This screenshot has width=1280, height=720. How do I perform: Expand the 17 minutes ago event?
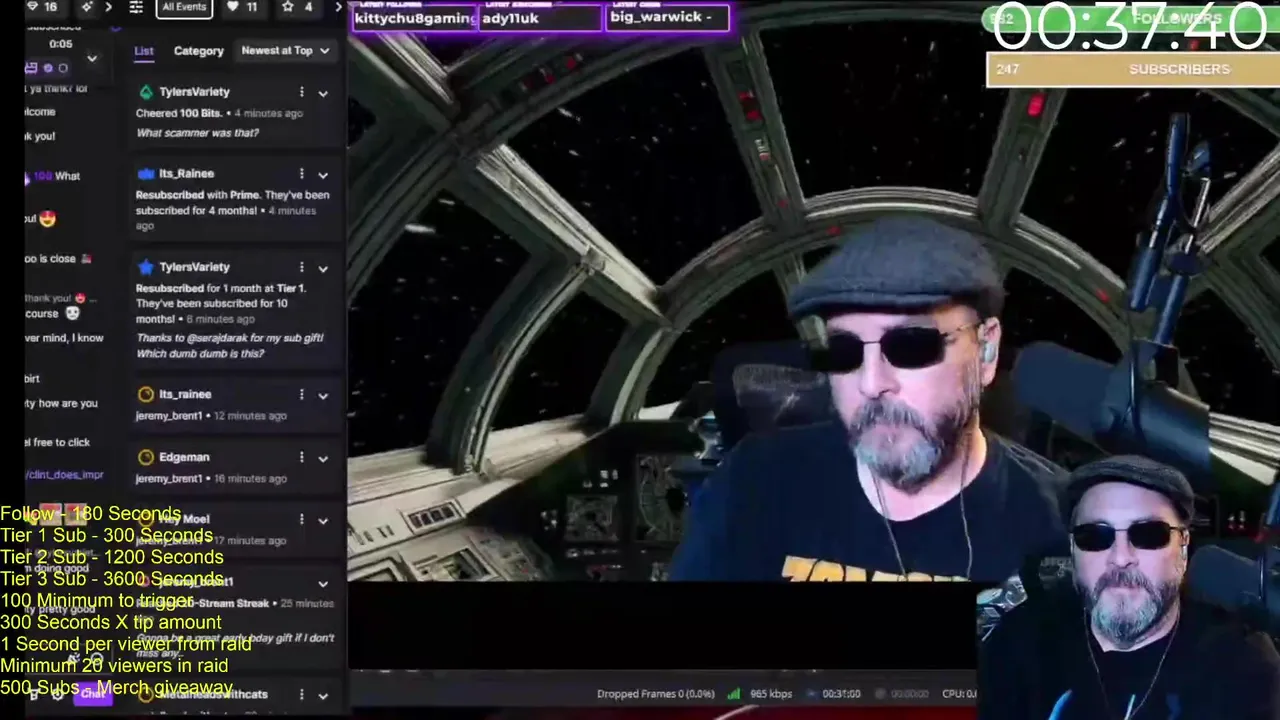(x=323, y=520)
